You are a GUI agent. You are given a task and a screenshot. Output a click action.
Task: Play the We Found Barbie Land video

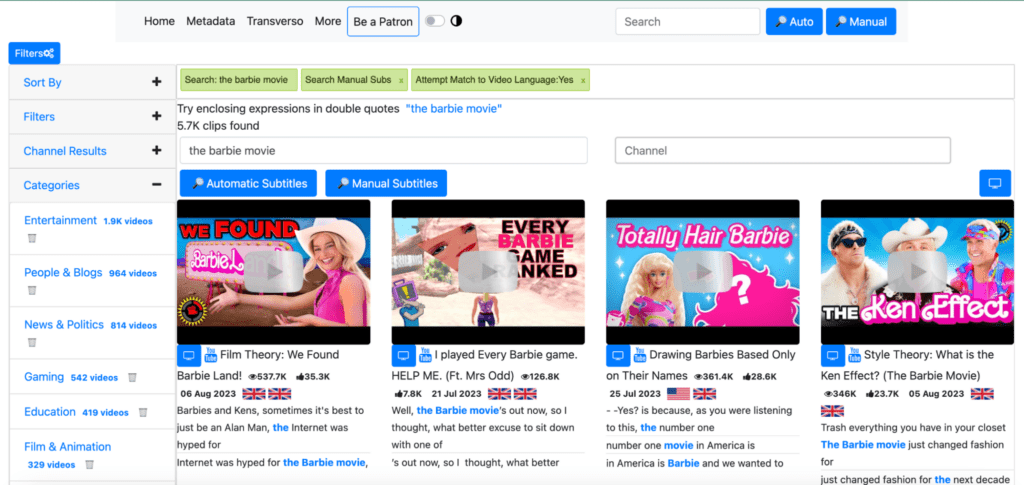pos(274,272)
